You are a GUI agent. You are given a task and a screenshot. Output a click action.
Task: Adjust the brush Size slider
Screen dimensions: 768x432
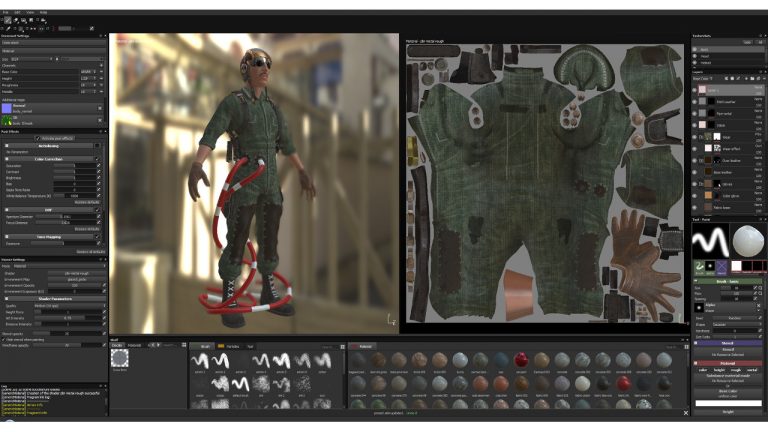click(x=737, y=288)
